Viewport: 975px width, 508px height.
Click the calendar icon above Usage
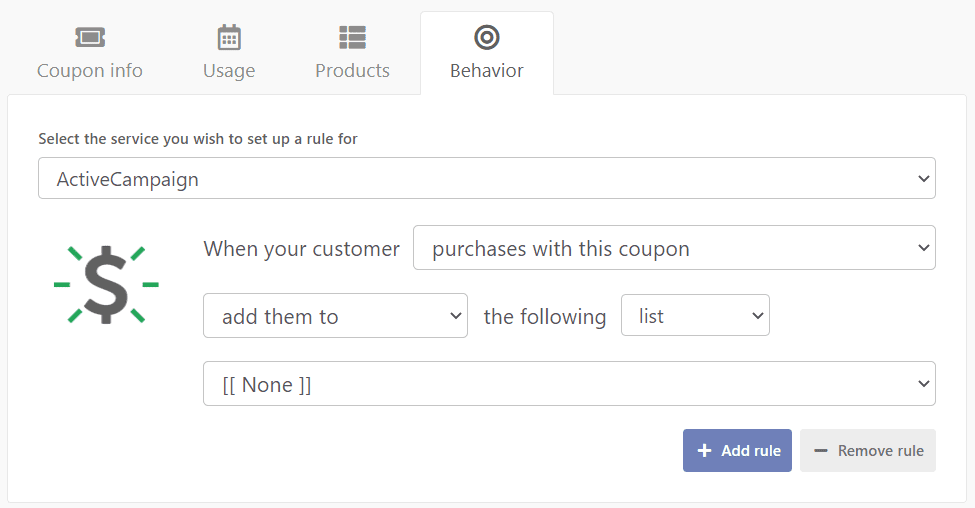pos(229,37)
